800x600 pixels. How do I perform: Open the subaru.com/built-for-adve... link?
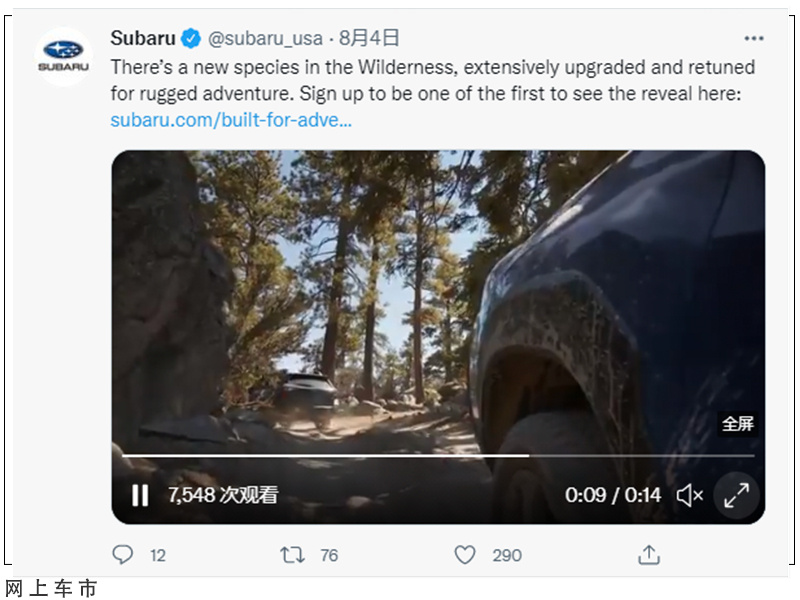pos(231,120)
